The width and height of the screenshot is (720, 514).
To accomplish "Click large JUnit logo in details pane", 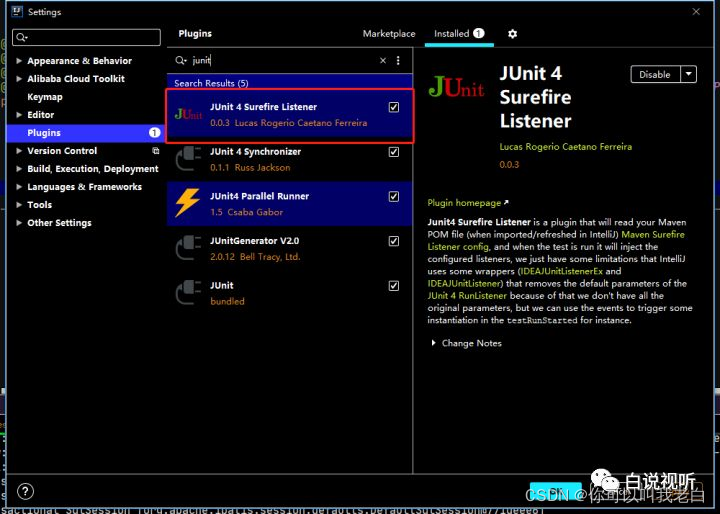I will coord(456,86).
